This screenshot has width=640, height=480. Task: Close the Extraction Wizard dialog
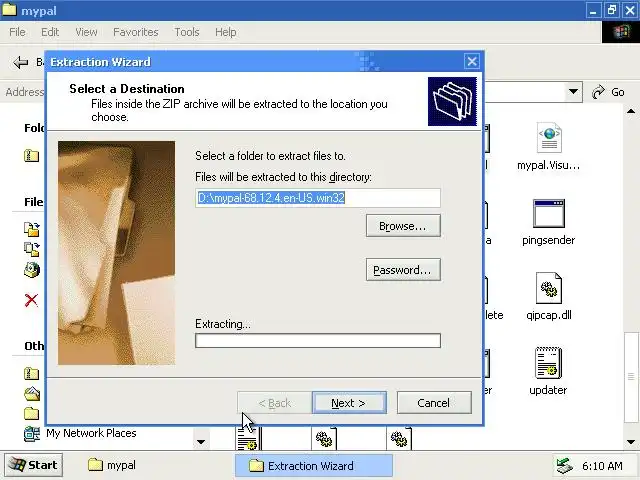click(x=472, y=62)
